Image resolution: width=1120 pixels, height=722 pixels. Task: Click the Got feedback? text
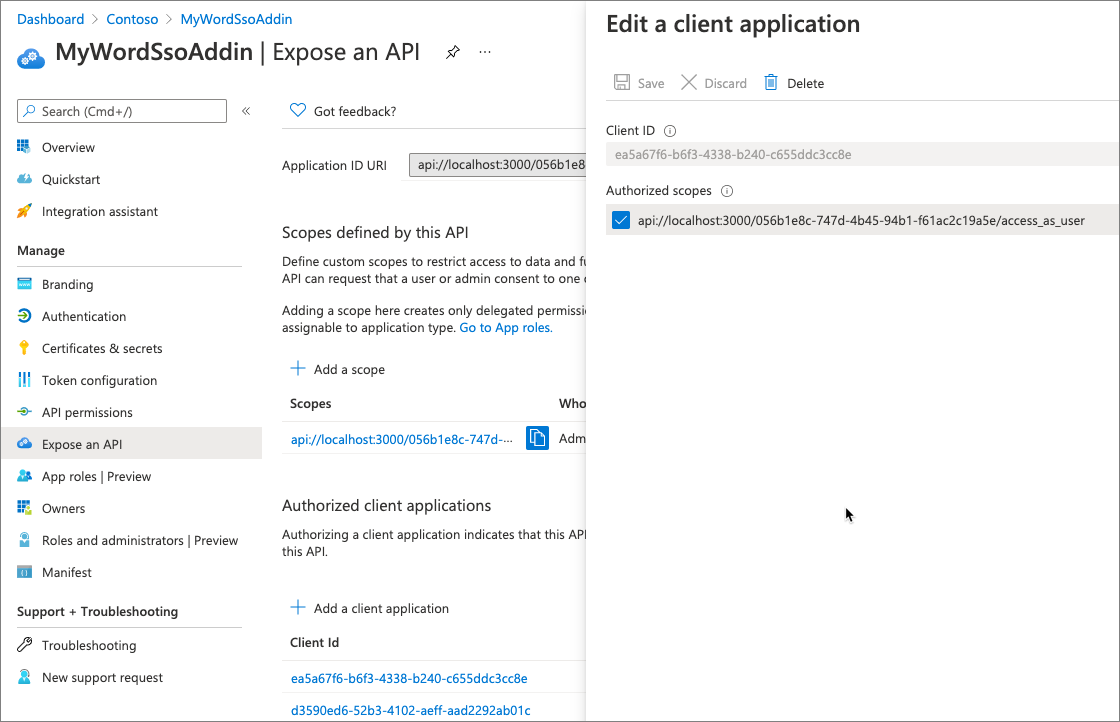355,111
